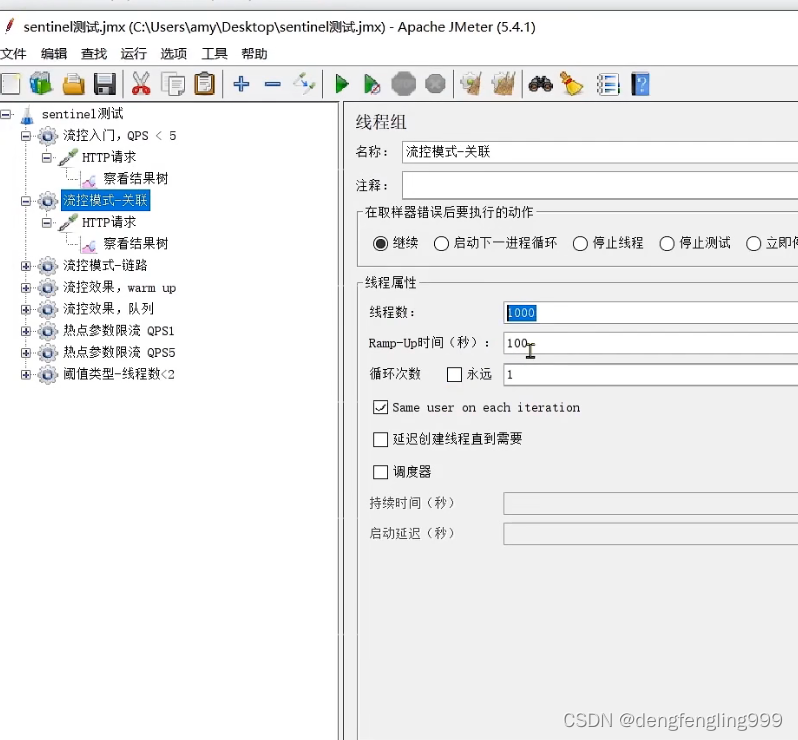Select HTTP请求 under 流控模式-关联 group
The height and width of the screenshot is (740, 798).
109,222
